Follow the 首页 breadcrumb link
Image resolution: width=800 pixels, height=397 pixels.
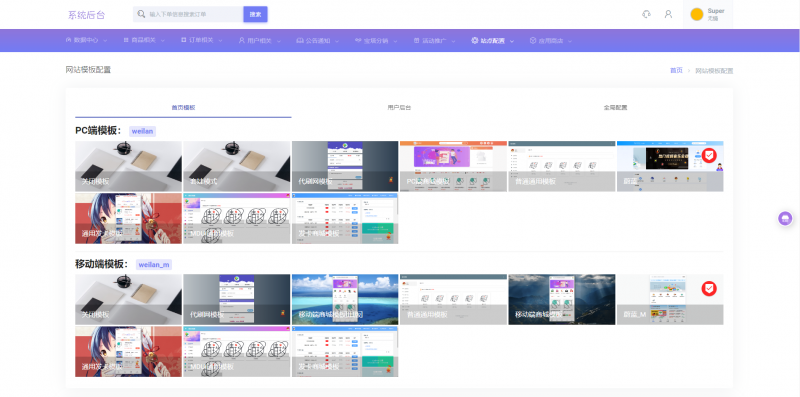point(676,70)
